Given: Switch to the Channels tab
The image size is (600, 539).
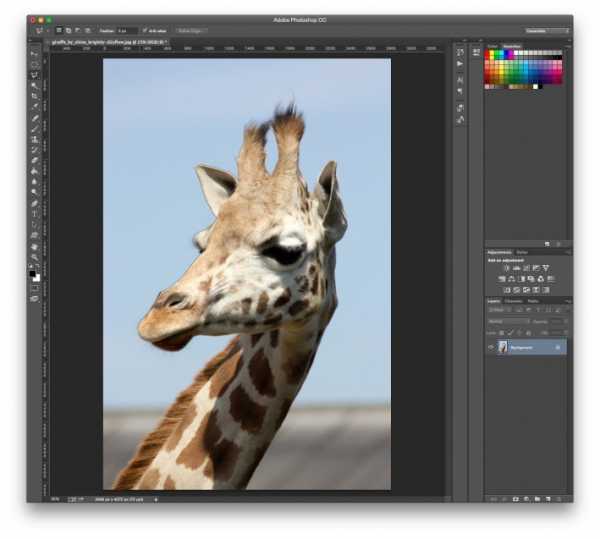Looking at the screenshot, I should coord(513,300).
